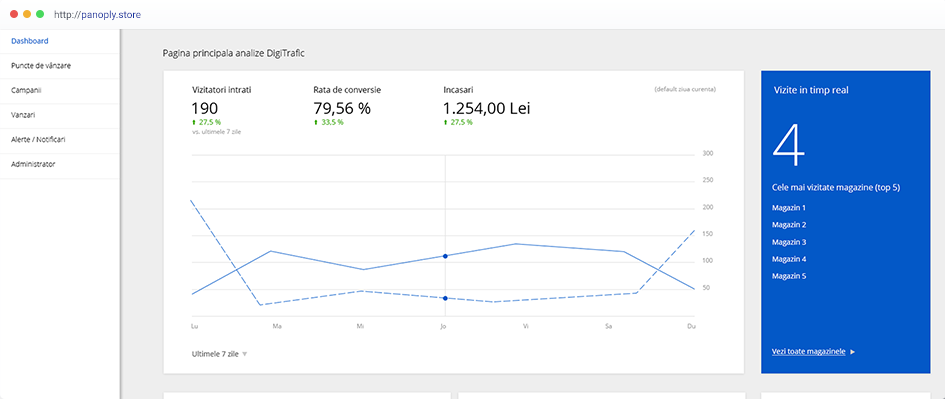Follow the Vezi toate magazinele link

[809, 351]
